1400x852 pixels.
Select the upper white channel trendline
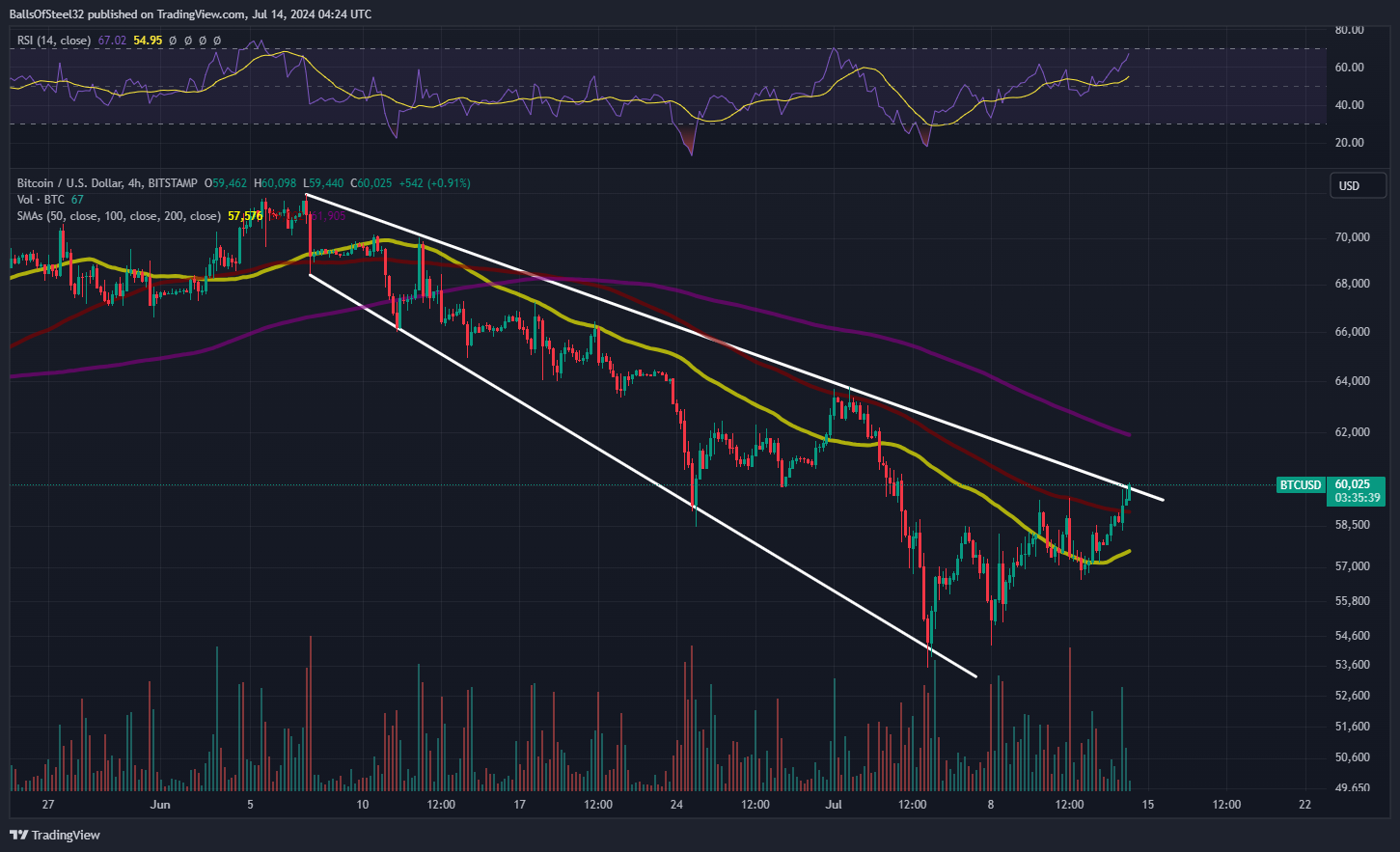click(733, 346)
